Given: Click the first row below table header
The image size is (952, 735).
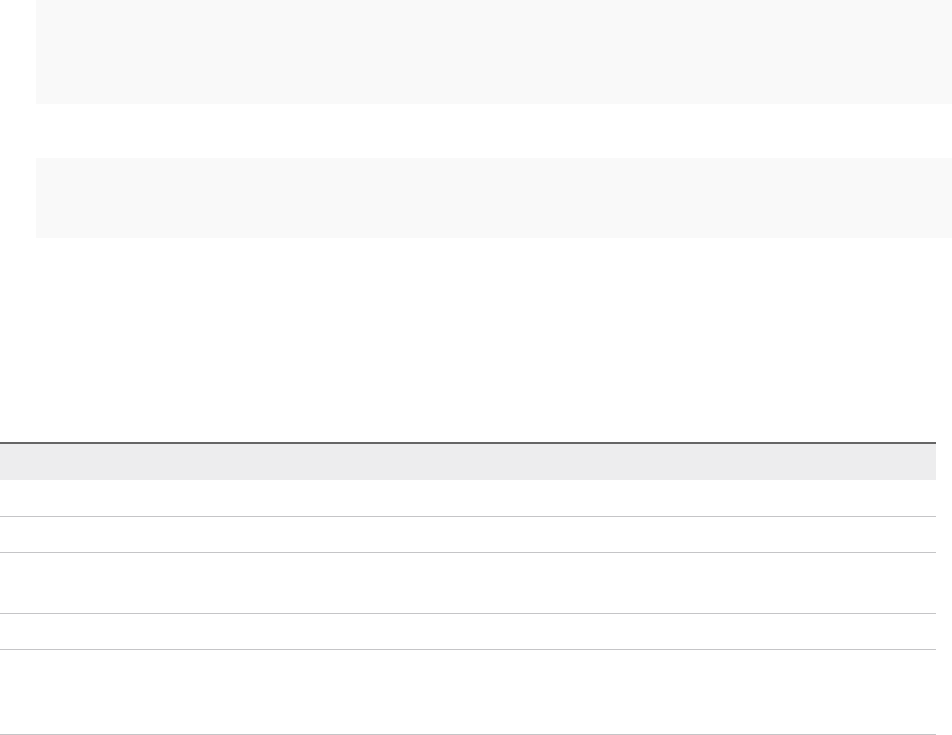Looking at the screenshot, I should click(x=468, y=498).
